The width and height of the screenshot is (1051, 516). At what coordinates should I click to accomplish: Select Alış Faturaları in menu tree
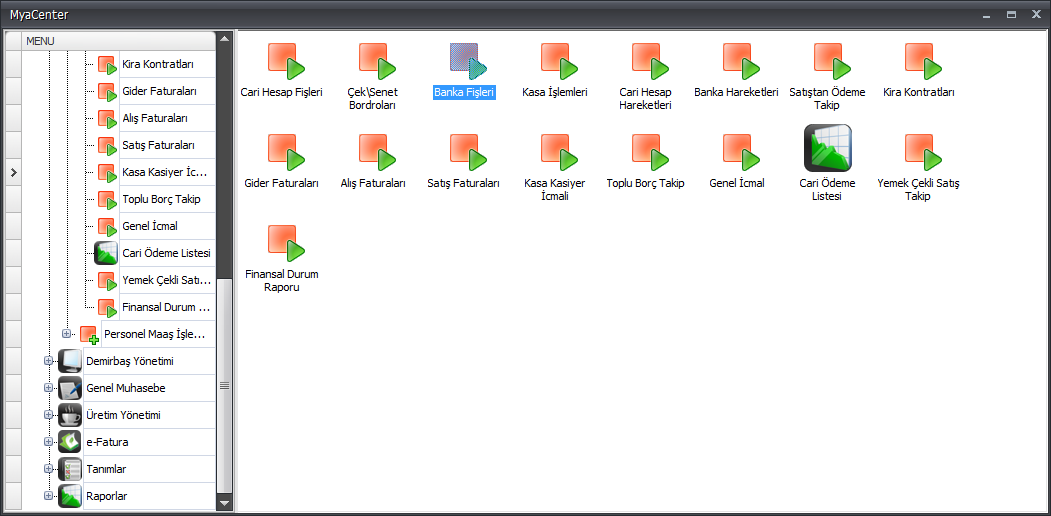(x=155, y=118)
